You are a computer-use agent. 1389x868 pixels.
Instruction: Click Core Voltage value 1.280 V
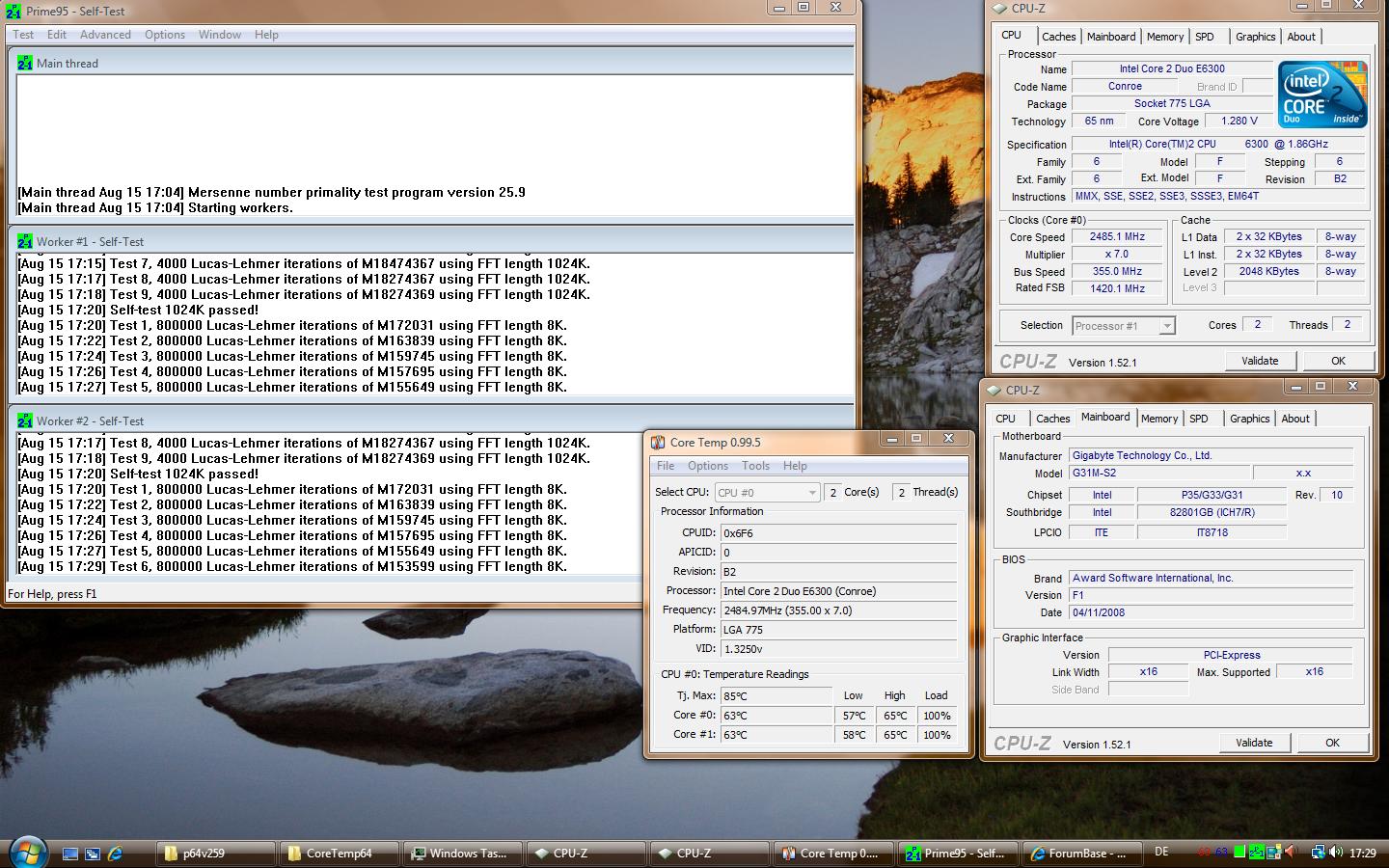(1239, 121)
